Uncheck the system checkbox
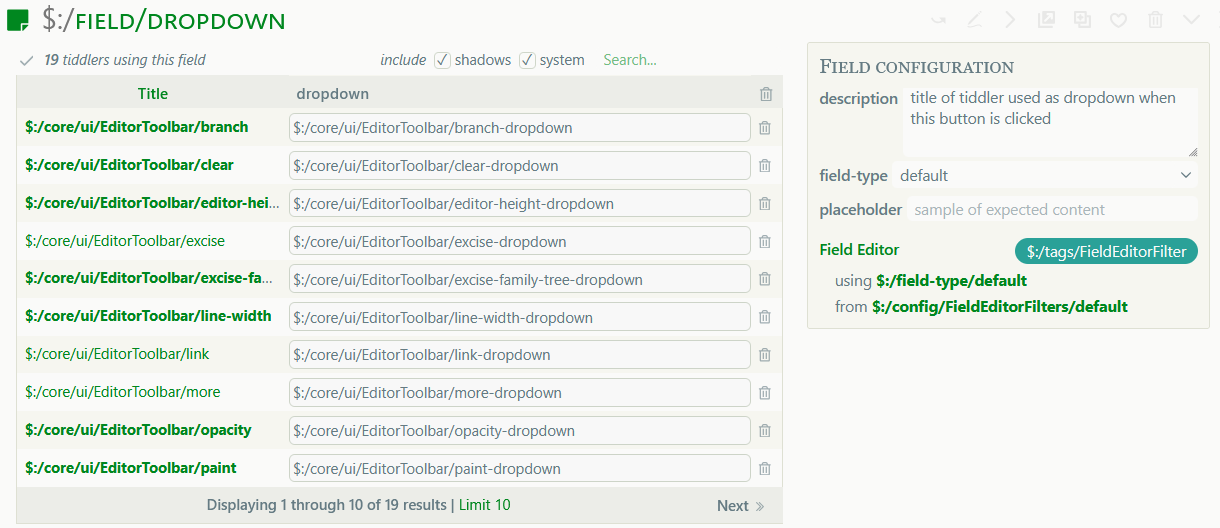1220x528 pixels. pyautogui.click(x=528, y=60)
